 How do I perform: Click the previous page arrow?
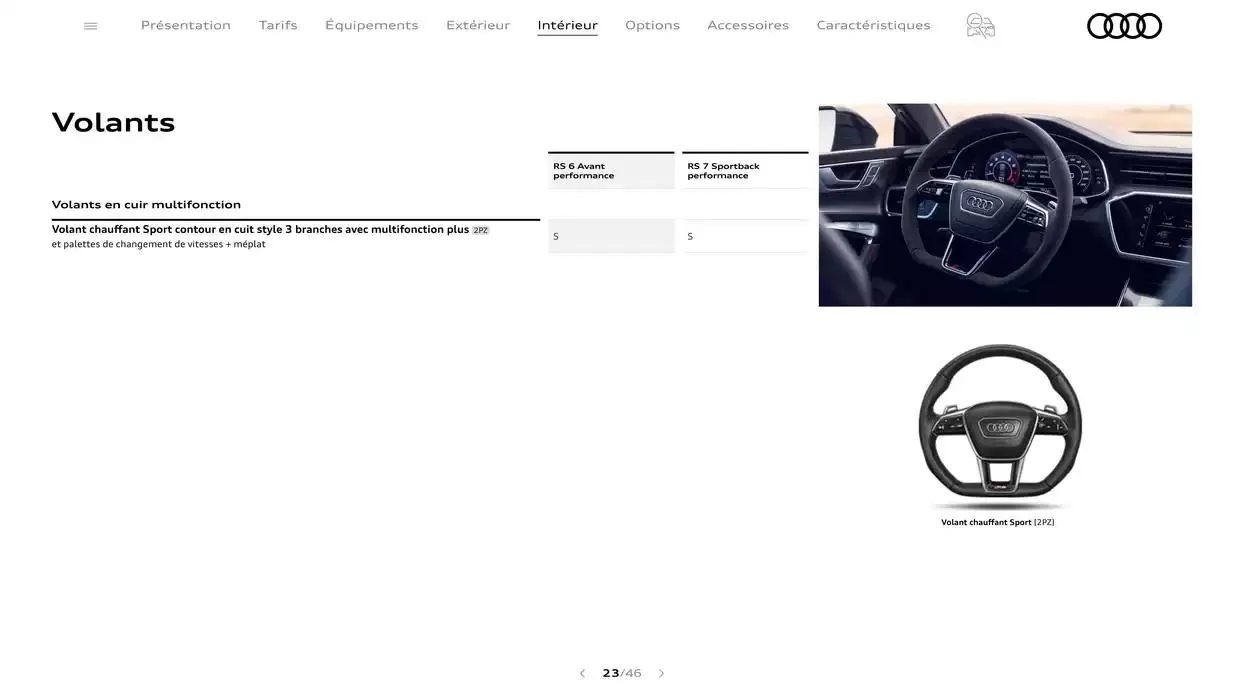click(x=581, y=671)
